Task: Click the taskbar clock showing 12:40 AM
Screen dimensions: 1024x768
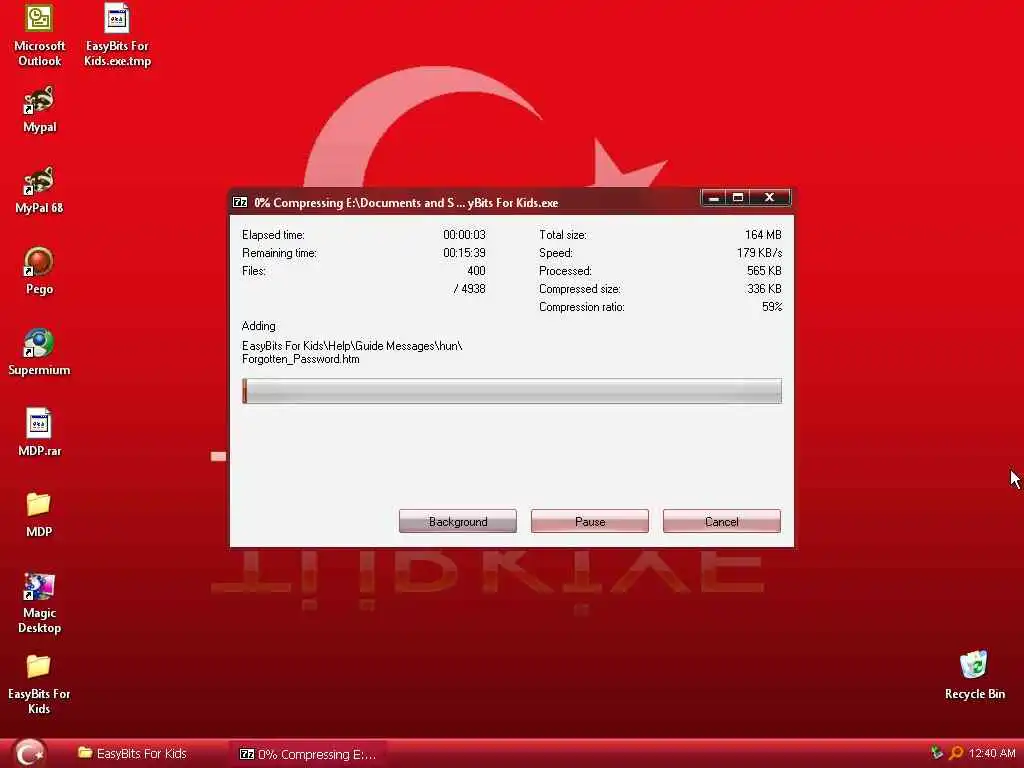Action: [x=991, y=753]
